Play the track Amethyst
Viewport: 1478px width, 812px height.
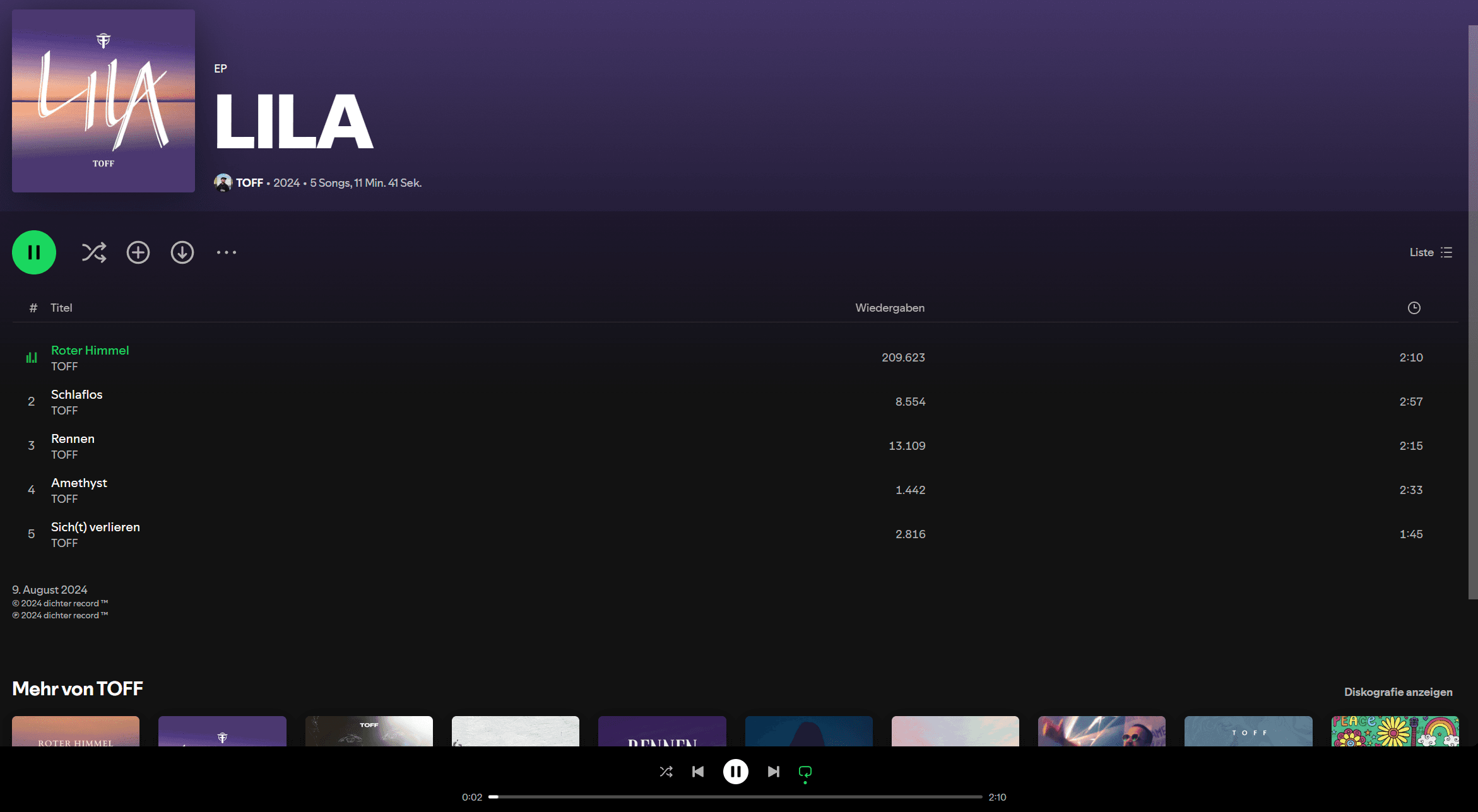[x=80, y=483]
